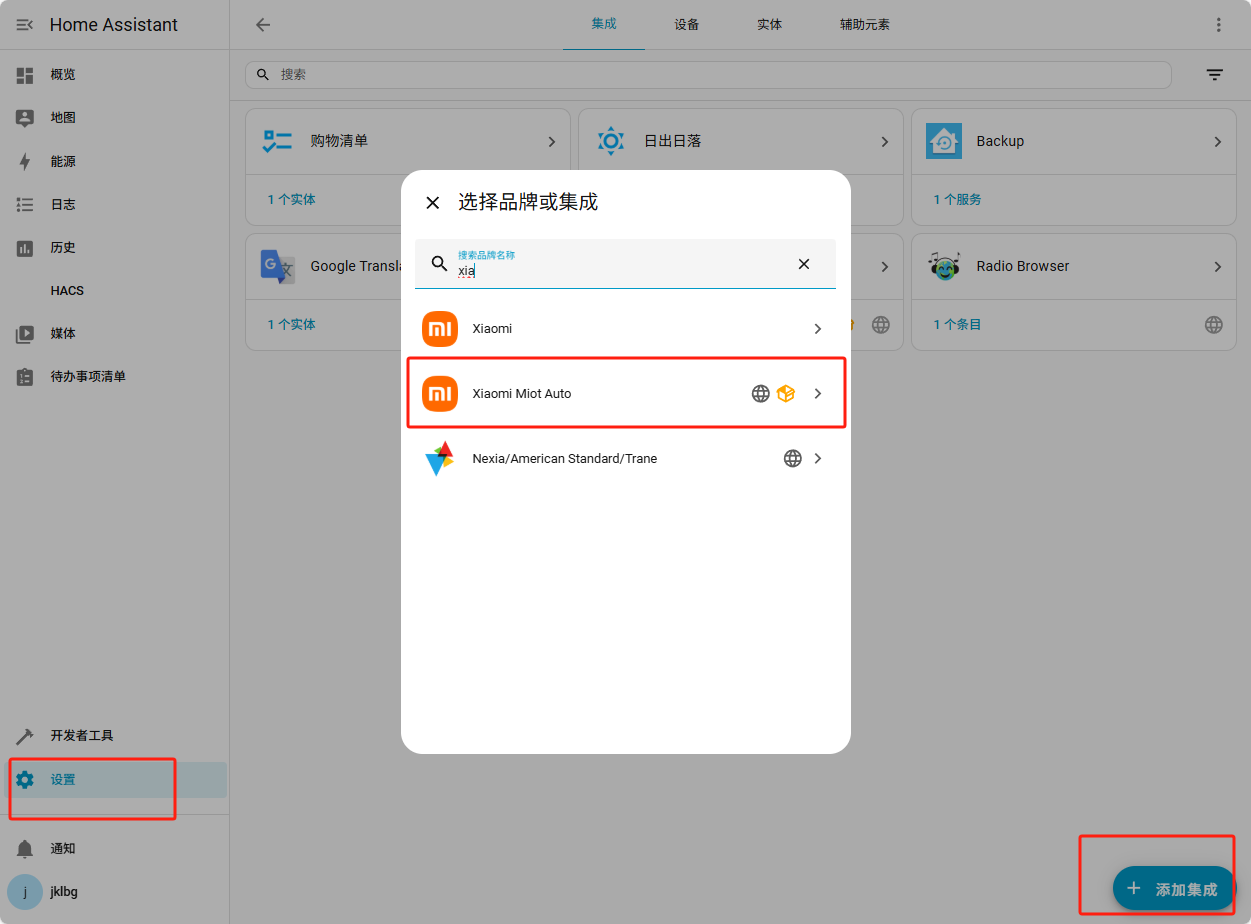Click the globe icon on Xiaomi Miot Auto row
The width and height of the screenshot is (1251, 924).
[761, 394]
